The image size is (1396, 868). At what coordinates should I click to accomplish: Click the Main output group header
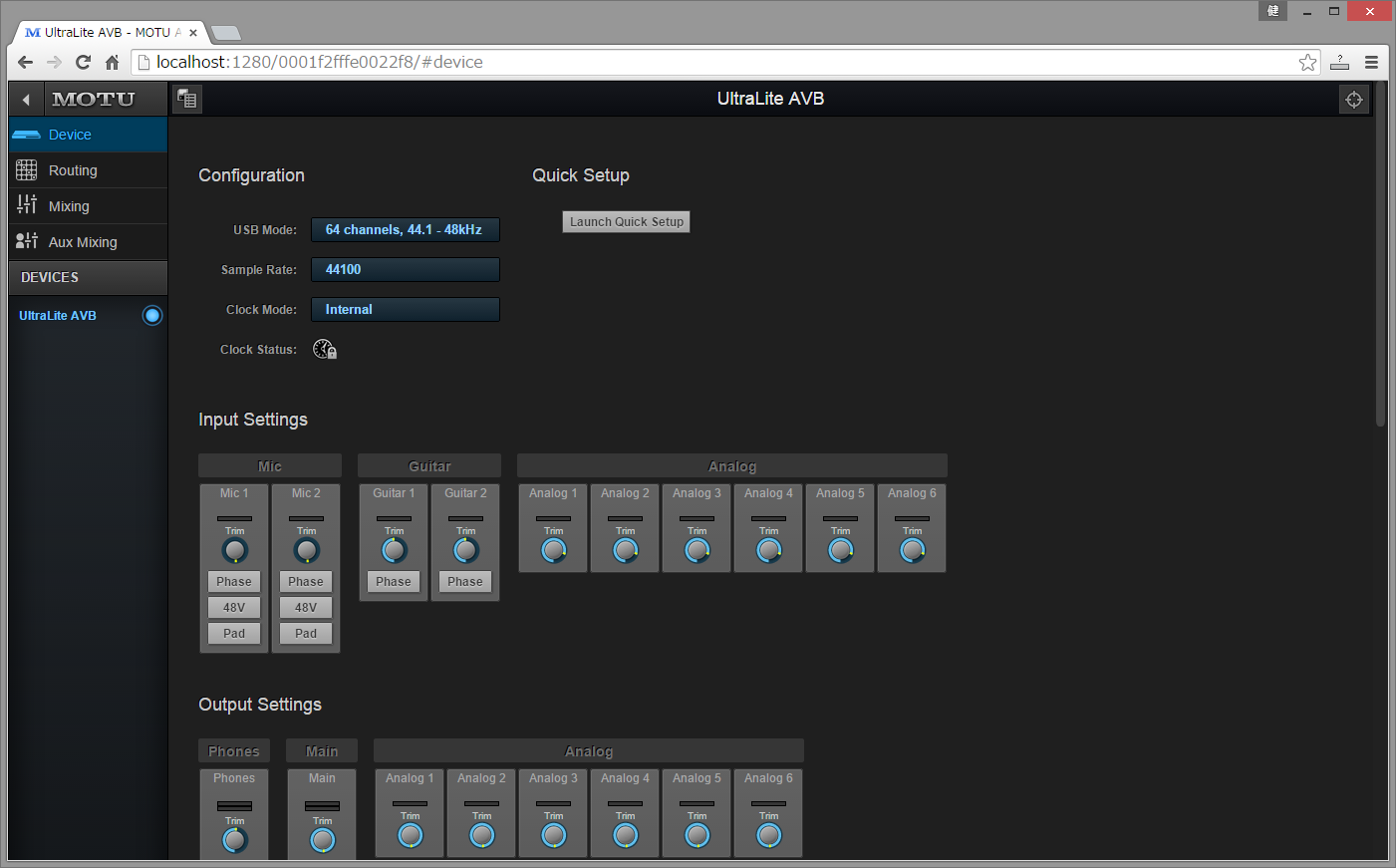click(x=322, y=751)
